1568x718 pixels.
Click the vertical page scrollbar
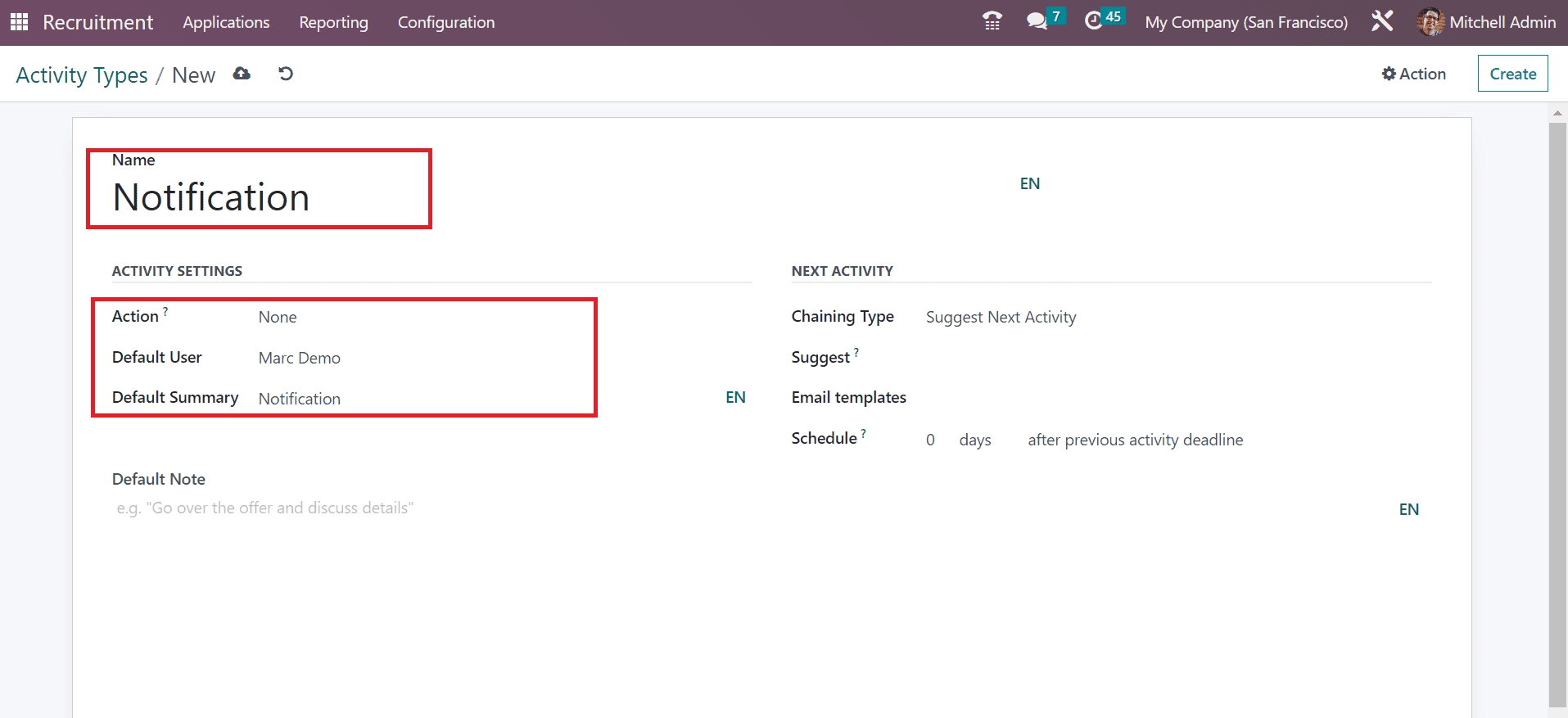(x=1557, y=409)
